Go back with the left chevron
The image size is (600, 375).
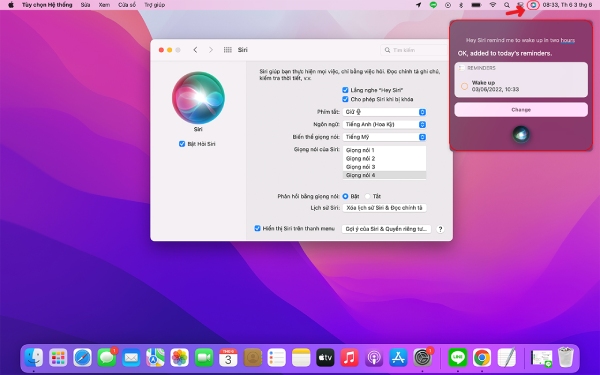196,50
